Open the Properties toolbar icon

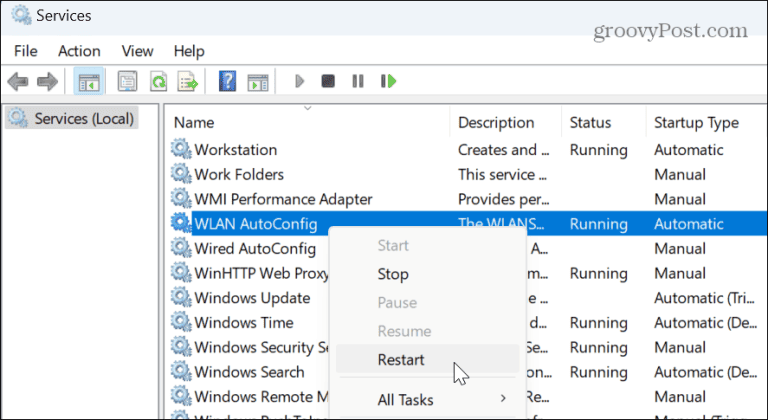pos(127,81)
